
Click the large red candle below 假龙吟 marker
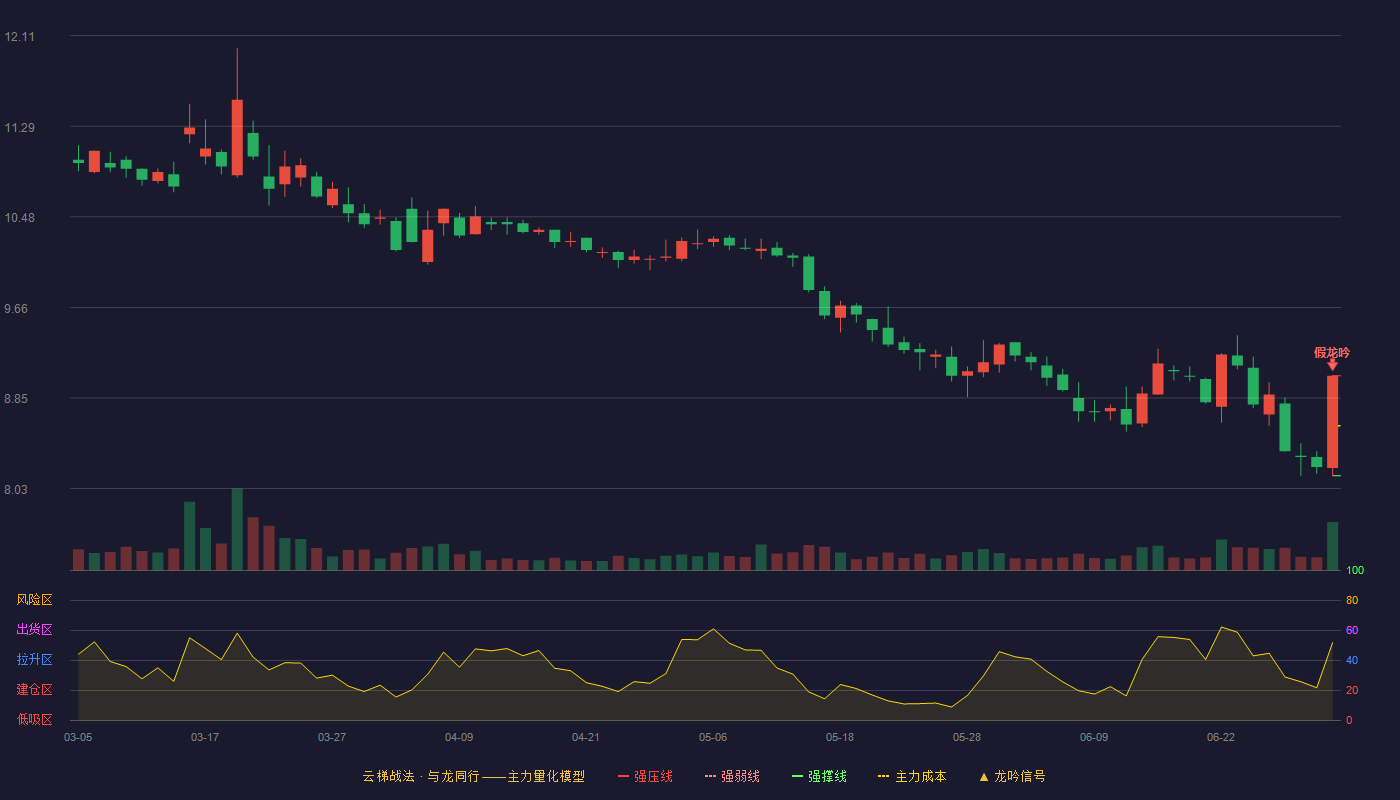1332,421
